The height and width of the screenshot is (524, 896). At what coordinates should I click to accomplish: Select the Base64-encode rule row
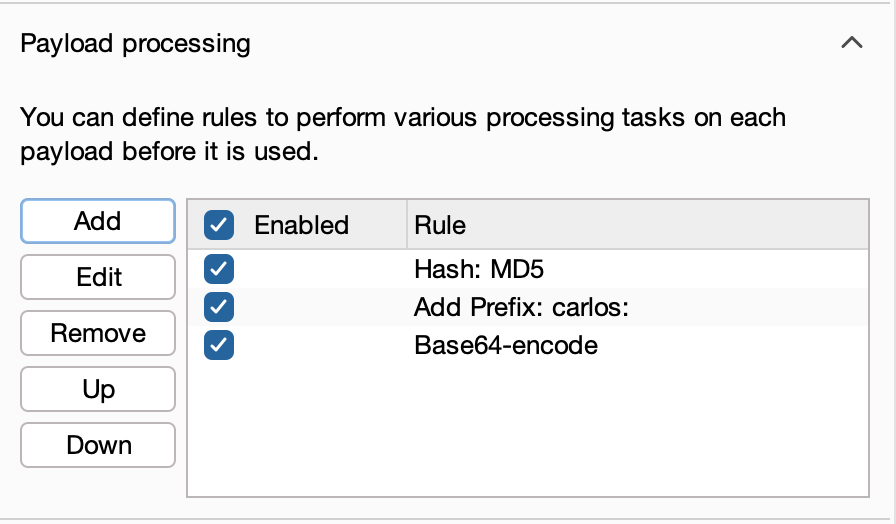point(506,346)
